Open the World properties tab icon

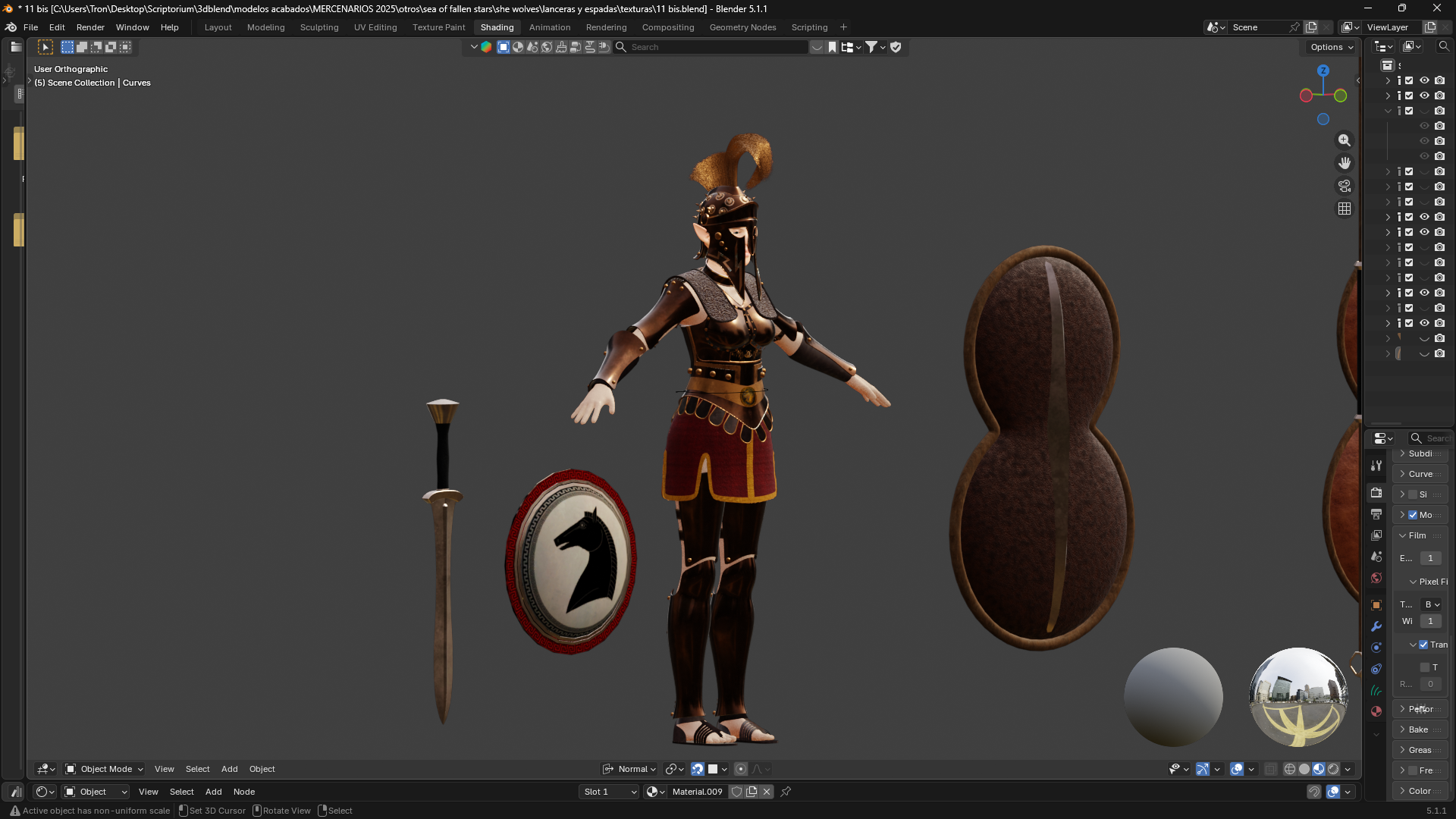1376,578
